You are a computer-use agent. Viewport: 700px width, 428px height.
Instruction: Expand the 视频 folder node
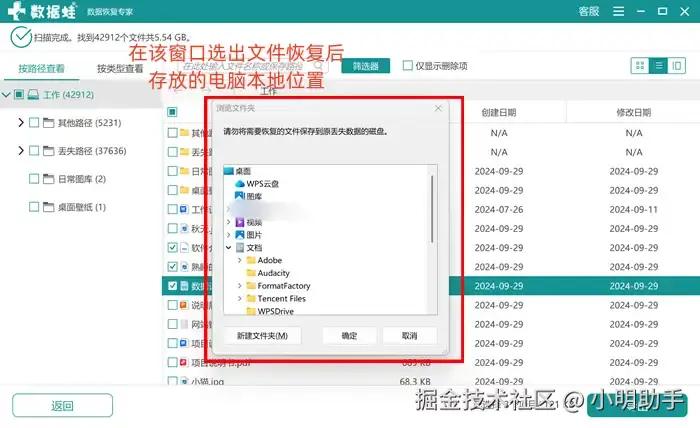[x=229, y=222]
